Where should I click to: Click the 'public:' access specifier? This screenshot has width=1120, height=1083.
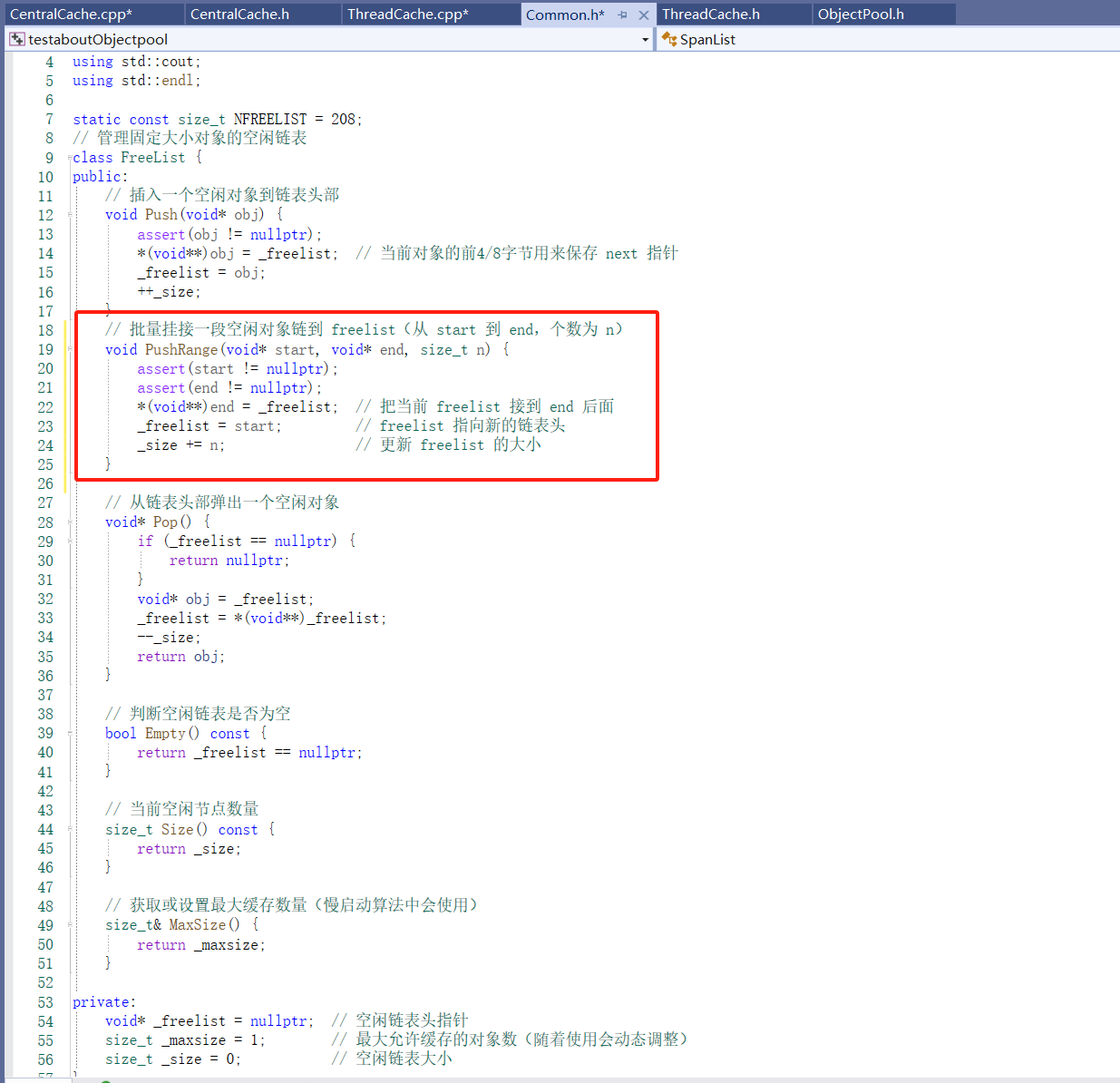pyautogui.click(x=101, y=177)
